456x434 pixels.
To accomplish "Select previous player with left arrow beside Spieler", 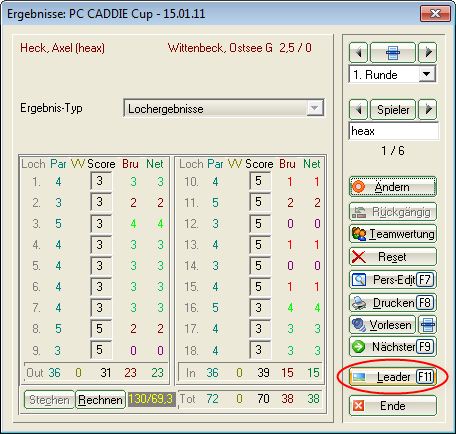I will (358, 109).
